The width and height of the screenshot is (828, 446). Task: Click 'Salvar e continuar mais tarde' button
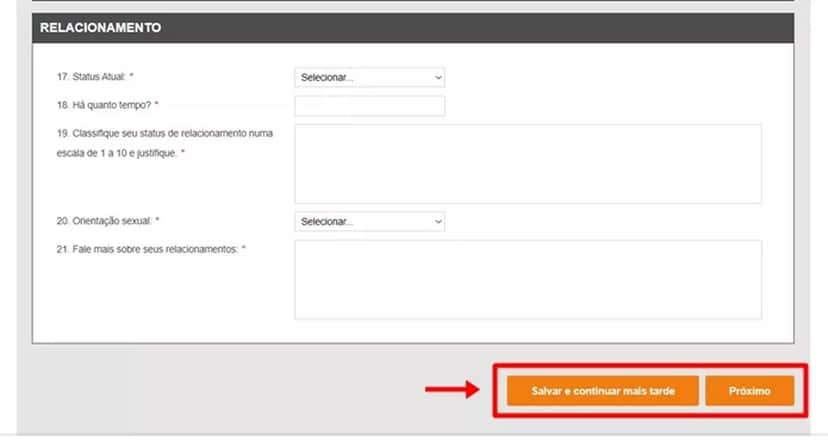coord(603,391)
